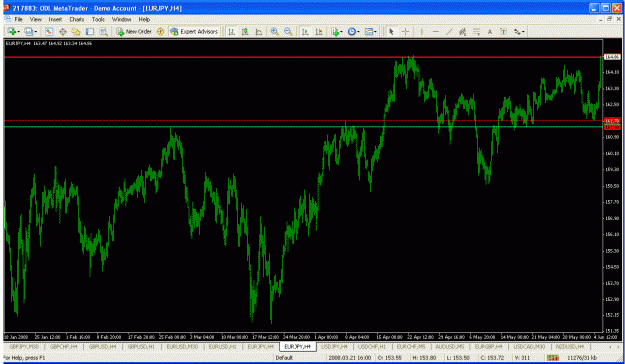Open the View menu
The image size is (625, 364).
click(35, 19)
